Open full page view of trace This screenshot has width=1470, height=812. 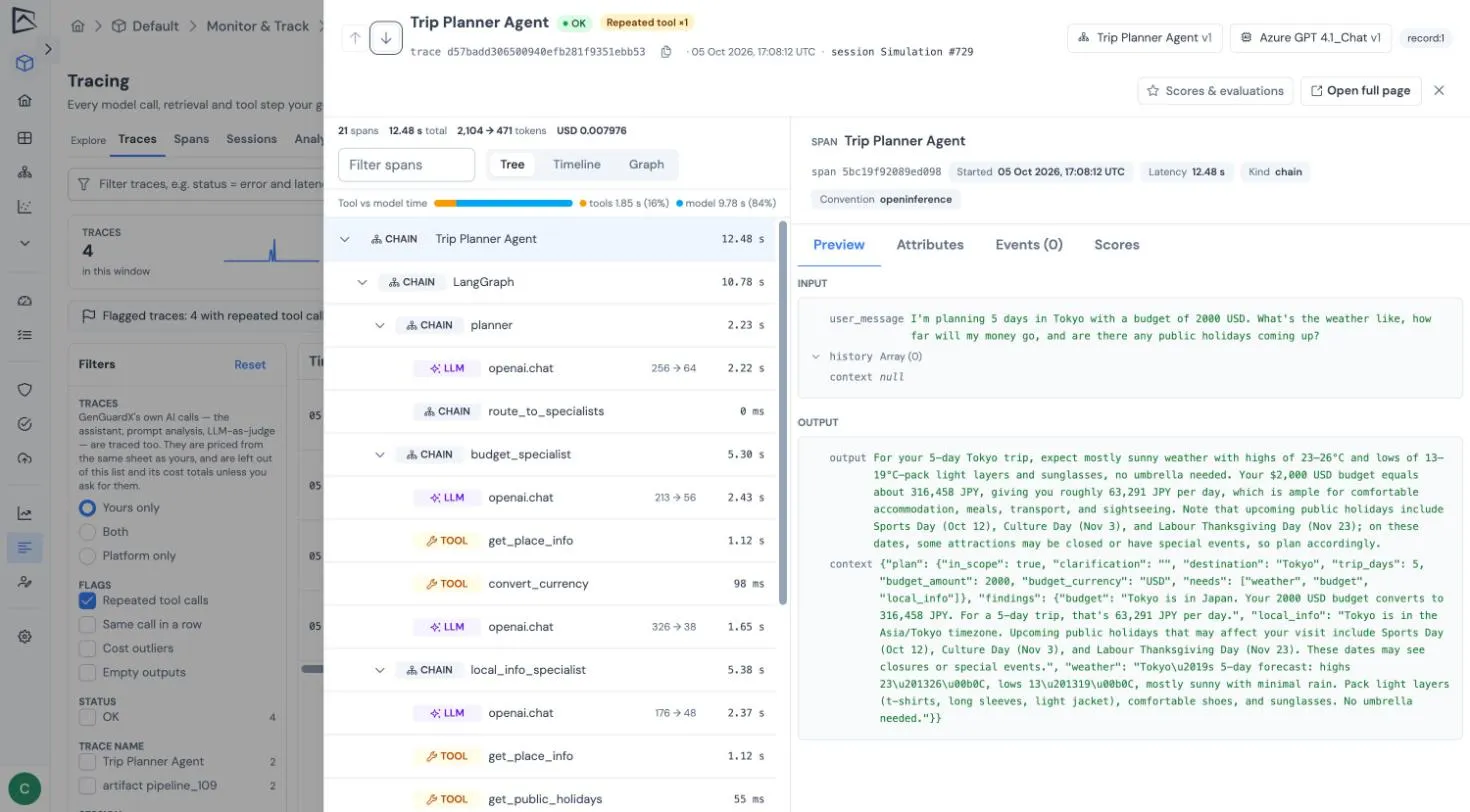pyautogui.click(x=1360, y=91)
